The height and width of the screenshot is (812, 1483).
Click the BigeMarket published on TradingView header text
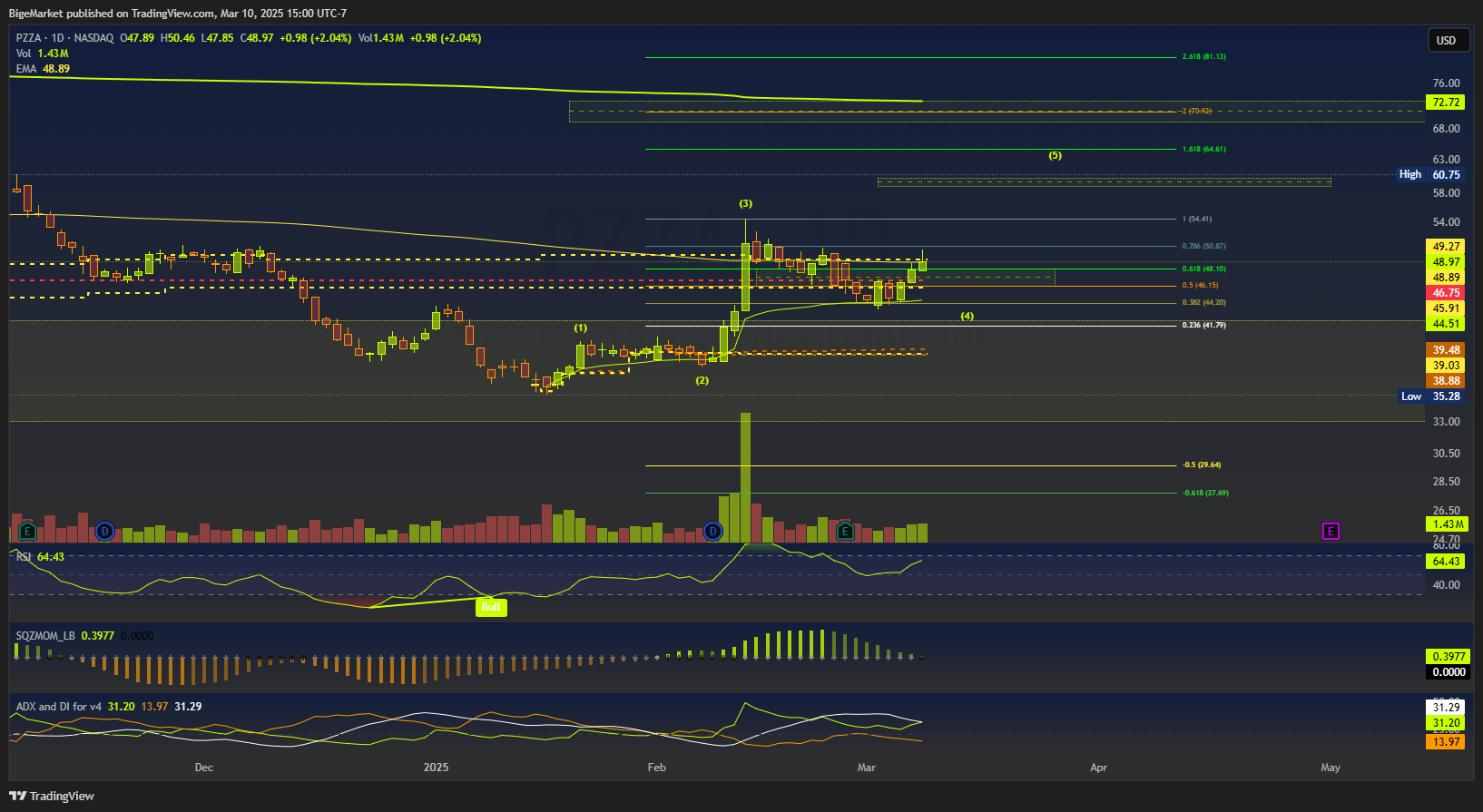178,14
